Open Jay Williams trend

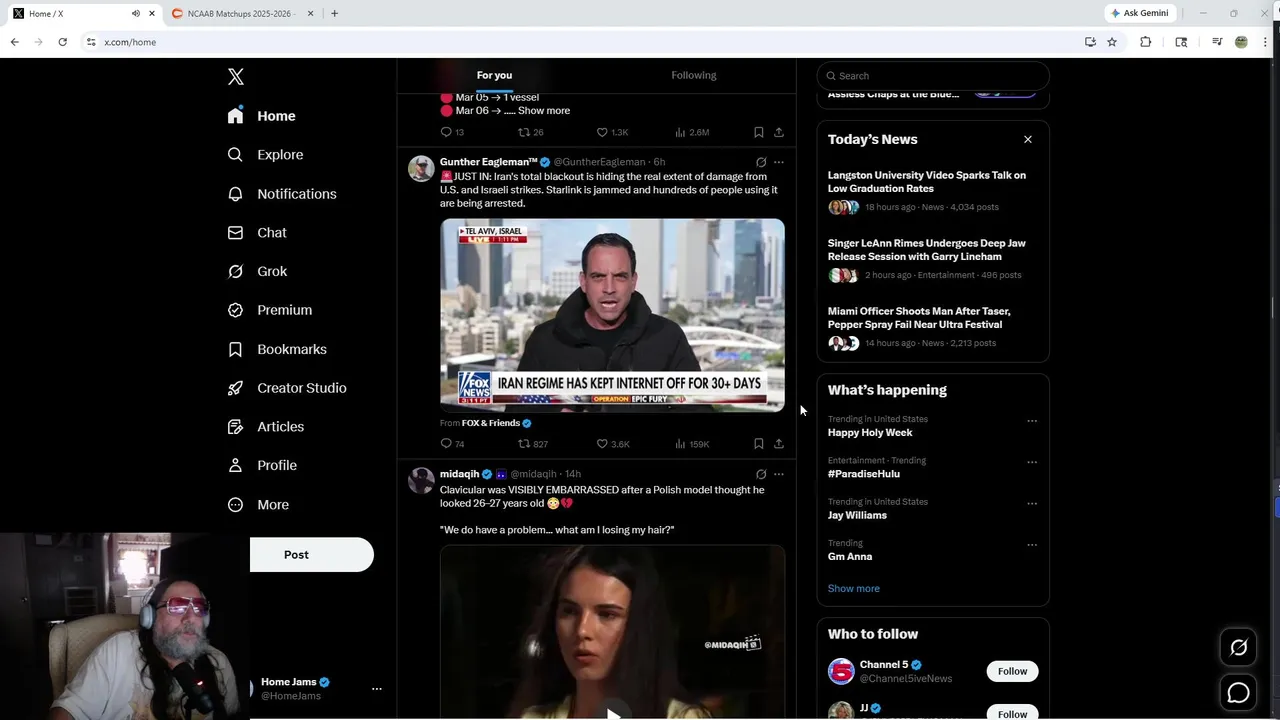857,515
